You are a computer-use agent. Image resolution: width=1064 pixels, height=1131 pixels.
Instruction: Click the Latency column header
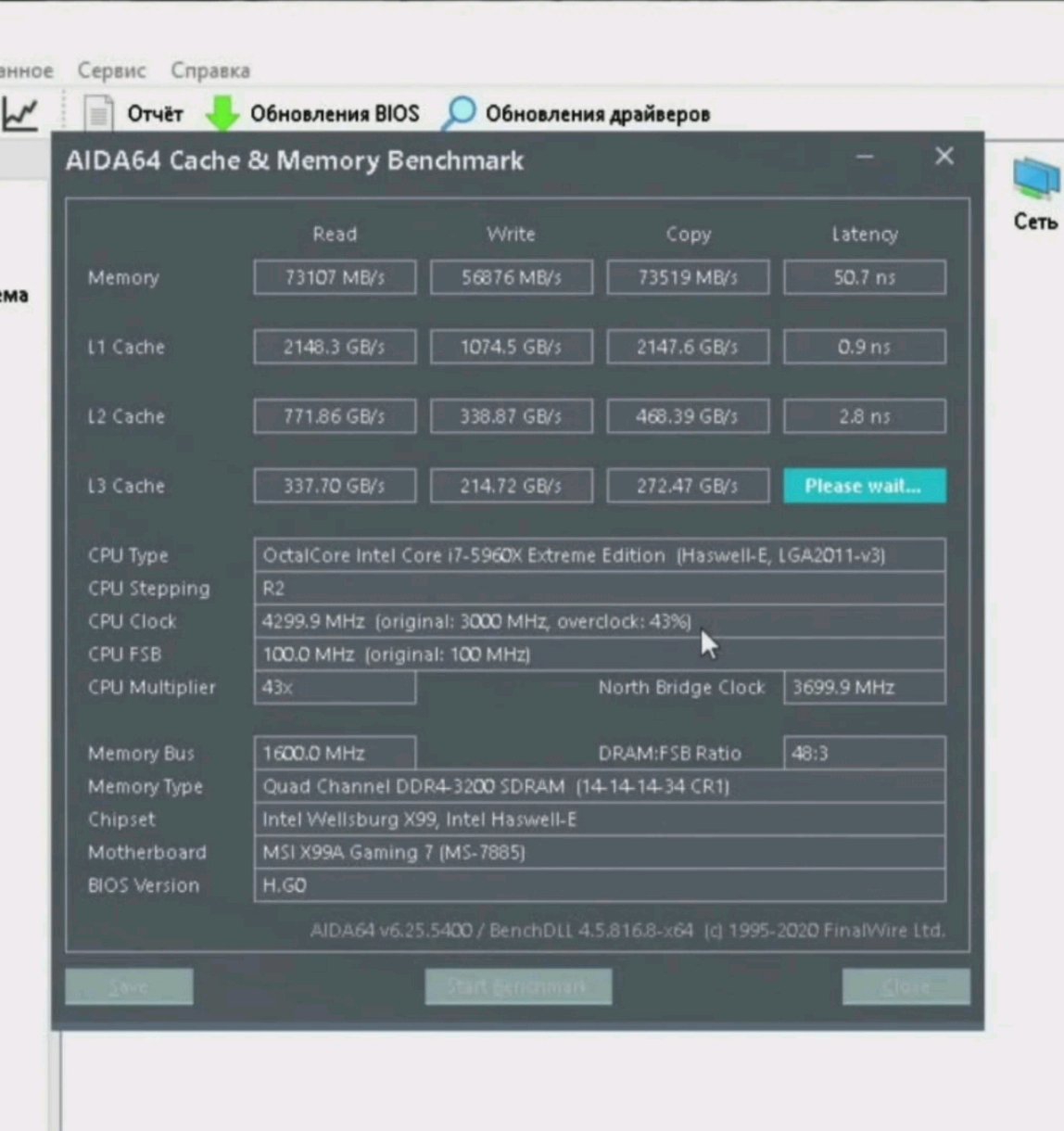(865, 235)
